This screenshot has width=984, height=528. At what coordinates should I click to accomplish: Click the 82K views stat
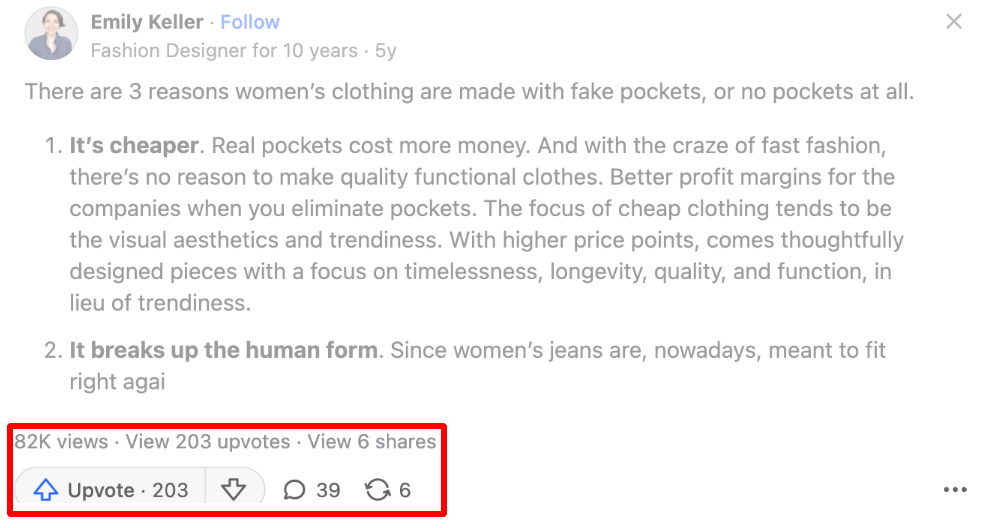(60, 441)
